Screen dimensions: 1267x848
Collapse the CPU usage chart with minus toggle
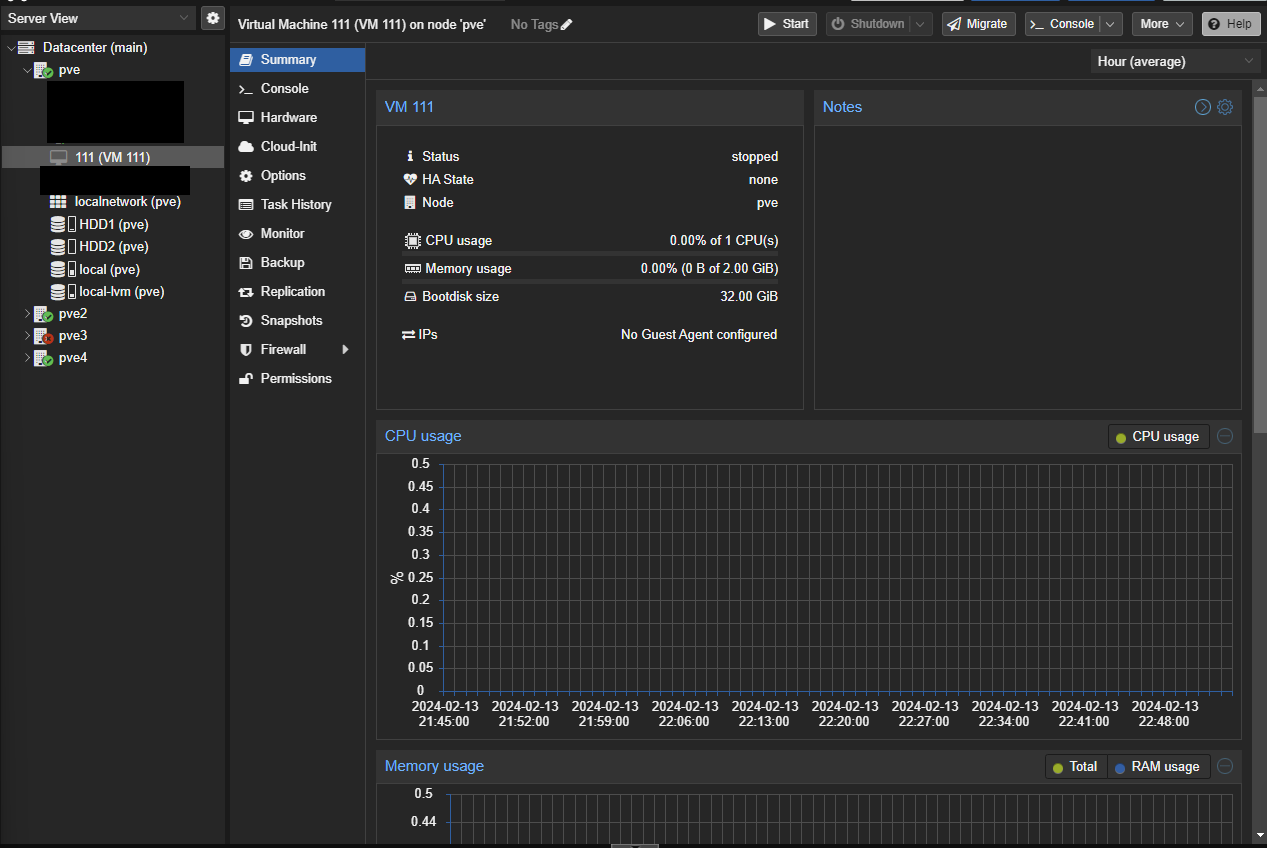pos(1225,436)
